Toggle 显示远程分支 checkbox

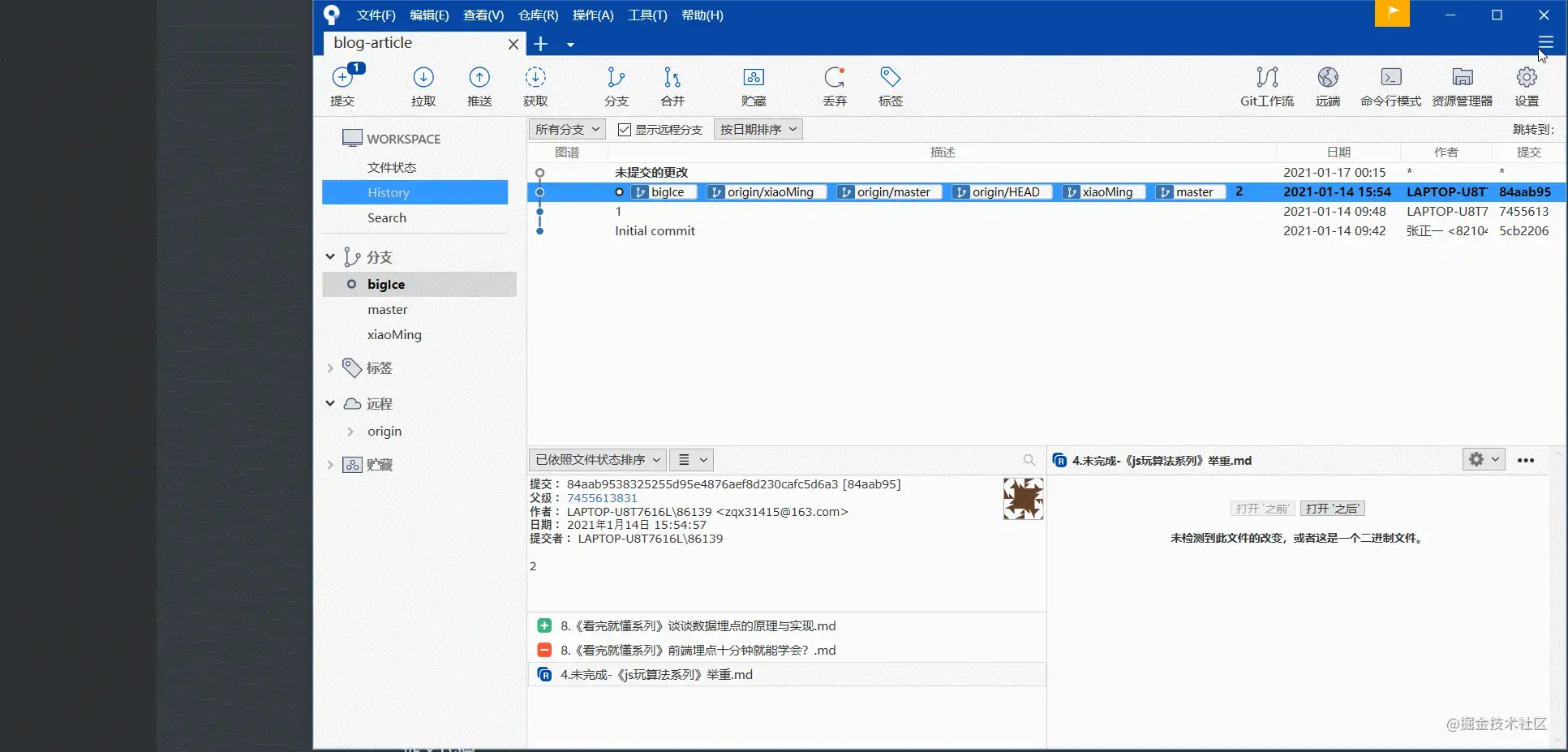624,130
